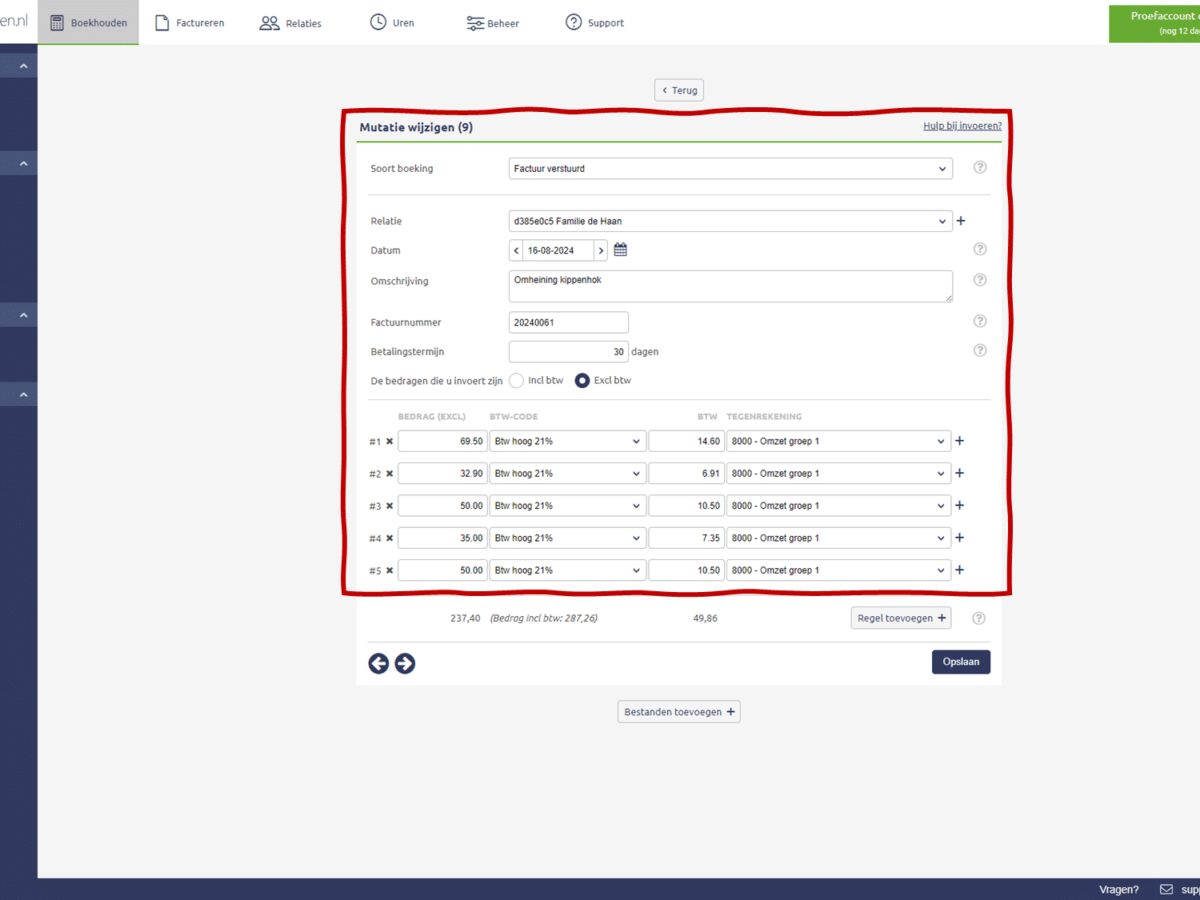This screenshot has height=900, width=1200.
Task: Step date forward with the next-day arrow
Action: 601,250
